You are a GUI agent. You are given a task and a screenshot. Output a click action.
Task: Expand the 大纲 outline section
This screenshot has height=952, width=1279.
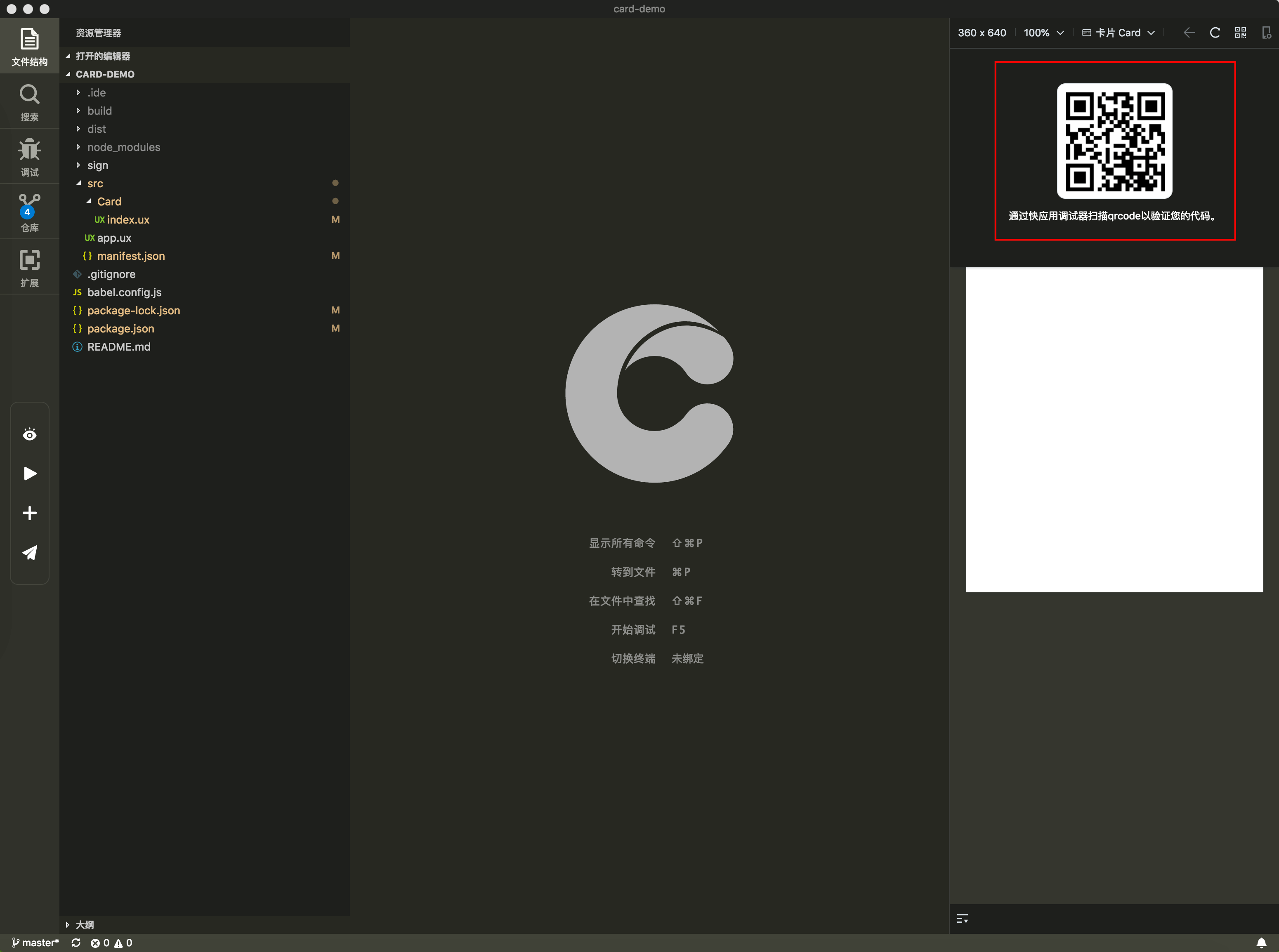pyautogui.click(x=84, y=924)
